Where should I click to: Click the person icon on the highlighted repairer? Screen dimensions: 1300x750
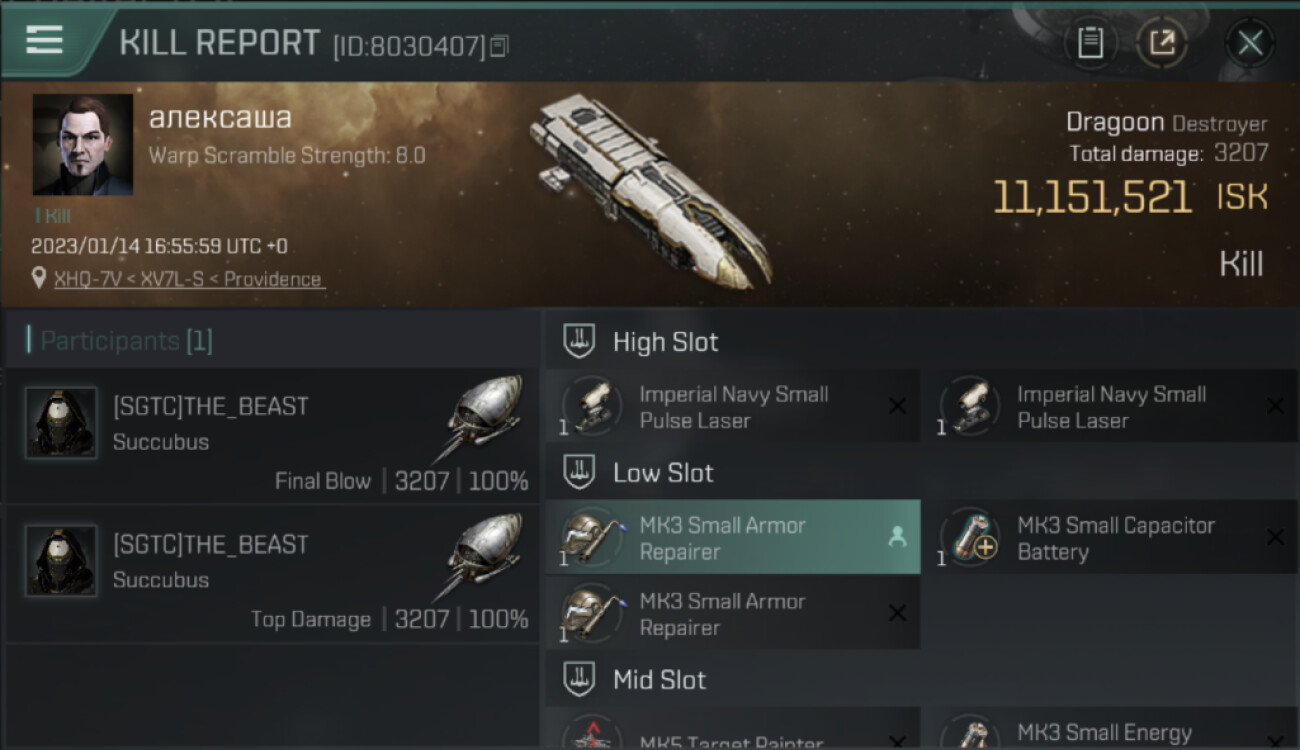[897, 537]
